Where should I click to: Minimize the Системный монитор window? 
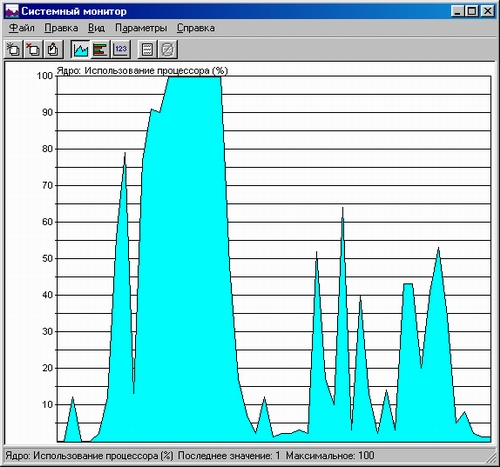click(457, 11)
